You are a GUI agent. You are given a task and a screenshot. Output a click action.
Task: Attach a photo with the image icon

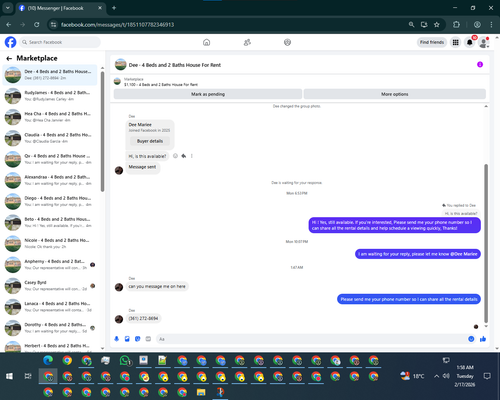click(x=127, y=339)
